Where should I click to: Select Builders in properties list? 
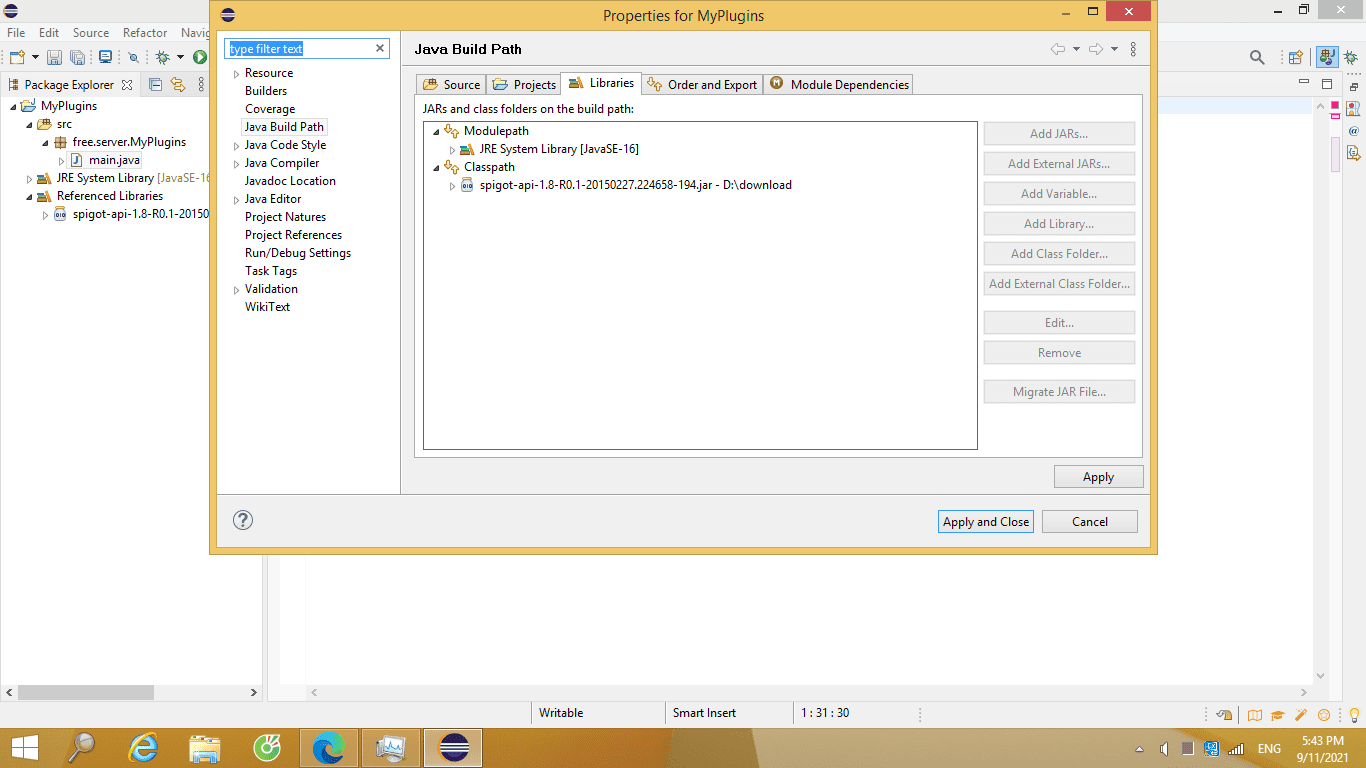tap(266, 91)
